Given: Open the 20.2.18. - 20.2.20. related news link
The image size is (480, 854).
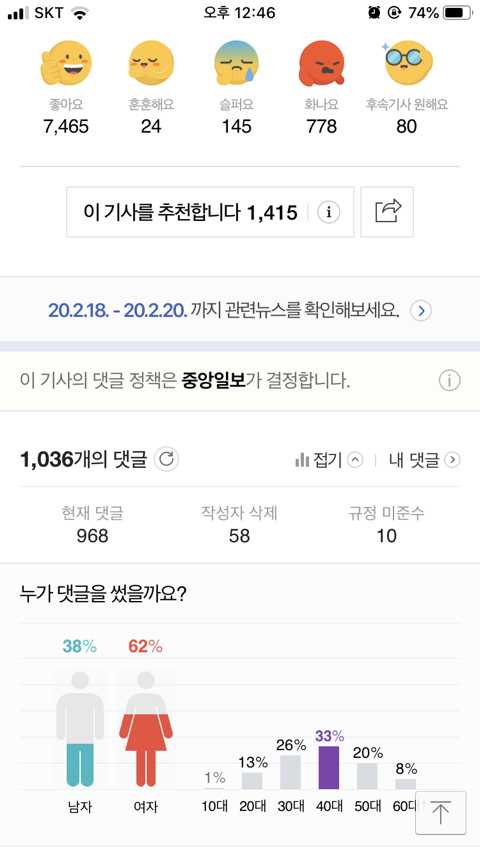Looking at the screenshot, I should (x=118, y=310).
